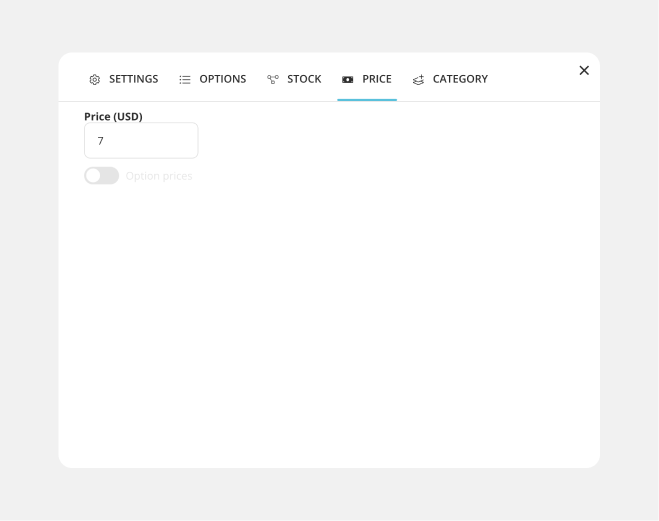The image size is (659, 521).
Task: Click the knob of the Option prices switch
Action: pos(93,176)
